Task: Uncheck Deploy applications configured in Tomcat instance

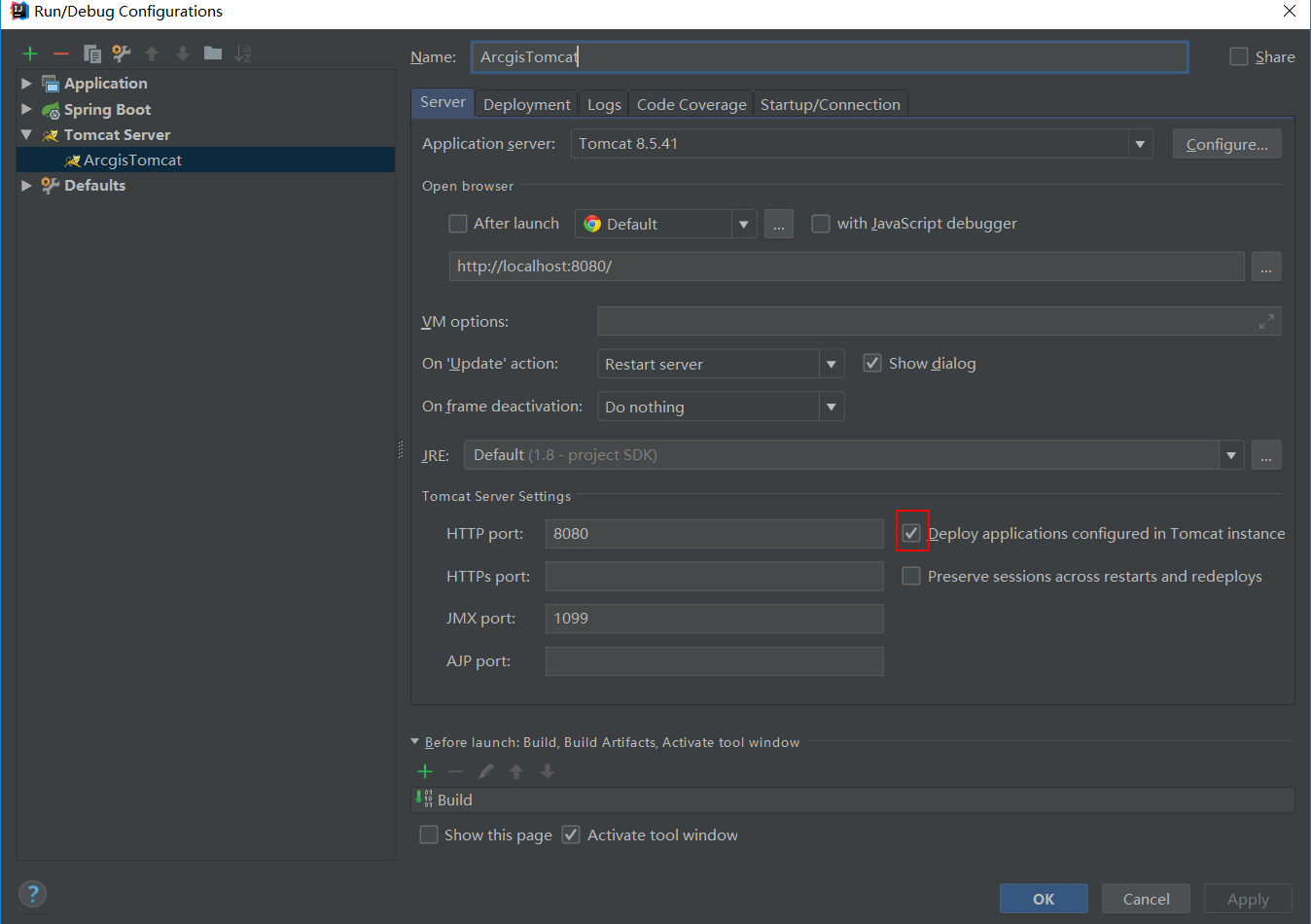Action: [x=911, y=533]
